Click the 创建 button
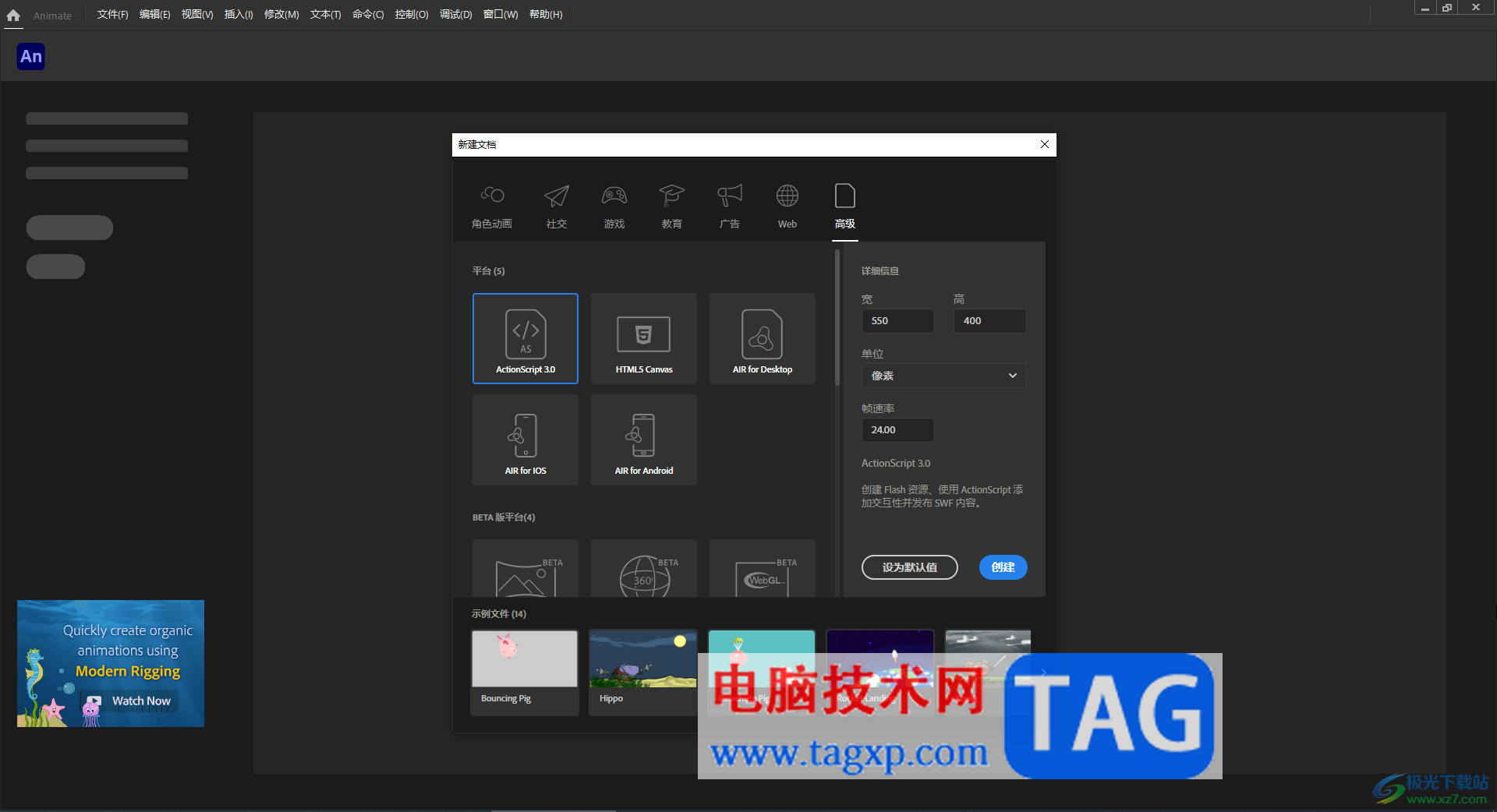 point(1003,567)
